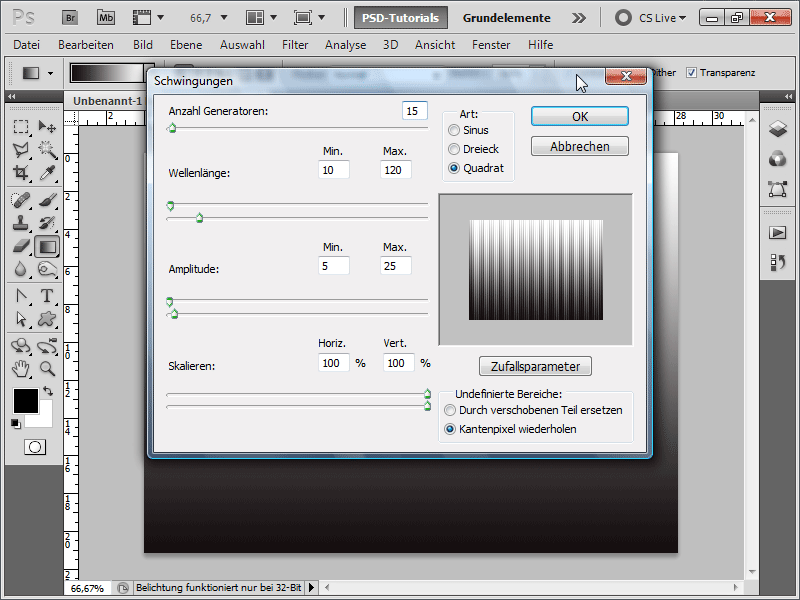Launch Mini Bridge
800x600 pixels.
106,18
